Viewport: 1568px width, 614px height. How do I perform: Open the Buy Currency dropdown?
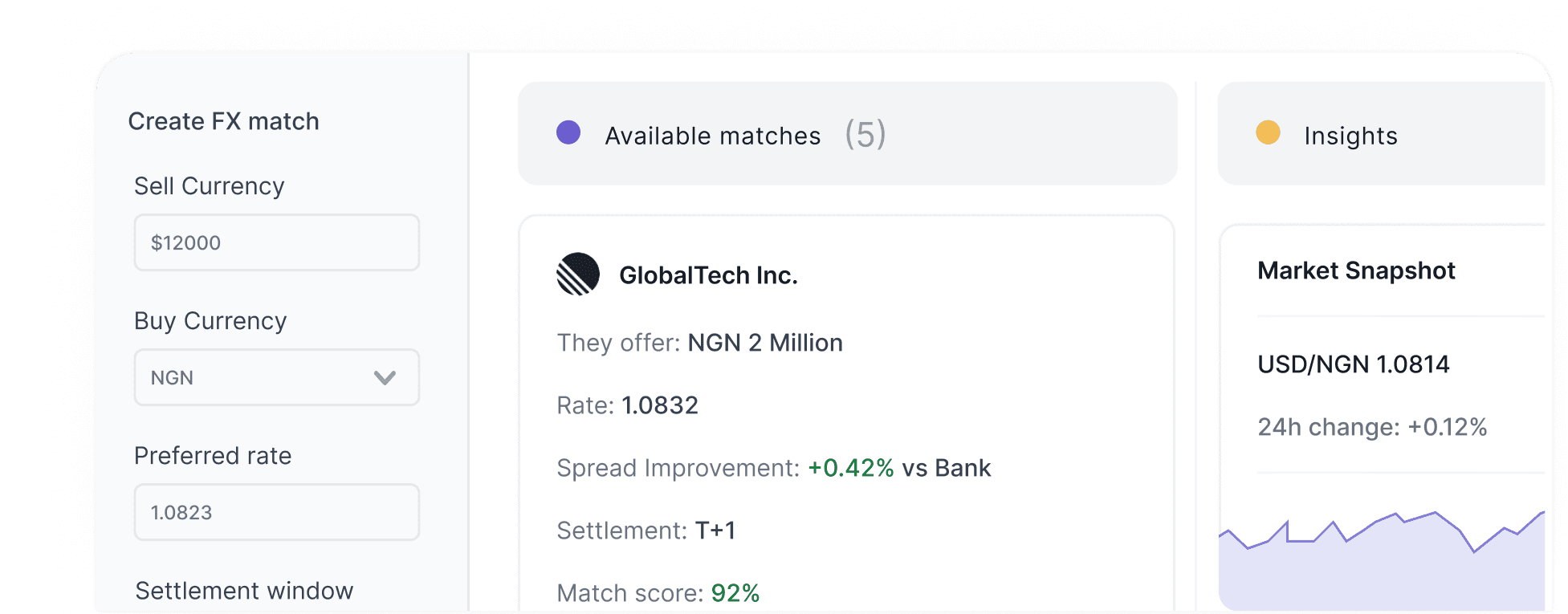276,377
